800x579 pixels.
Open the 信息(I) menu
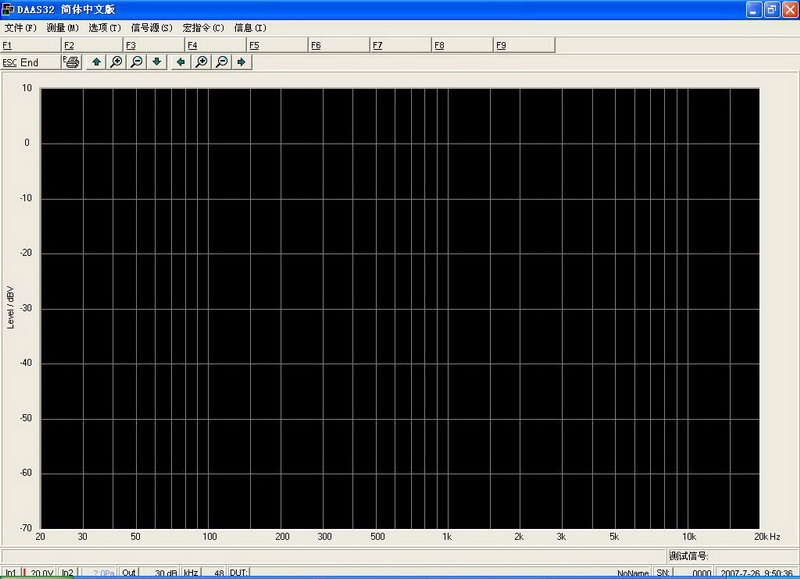coord(250,28)
